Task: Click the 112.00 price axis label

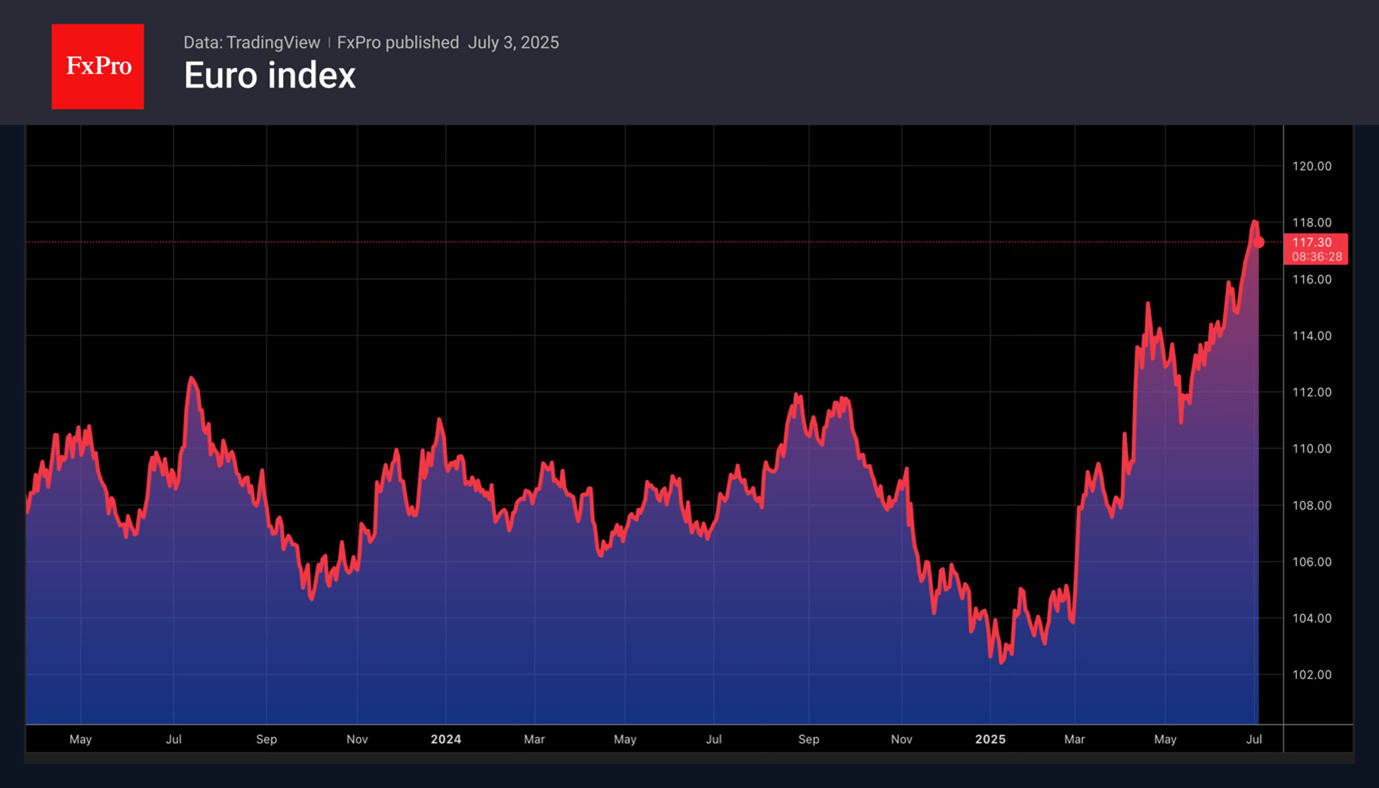Action: coord(1311,392)
